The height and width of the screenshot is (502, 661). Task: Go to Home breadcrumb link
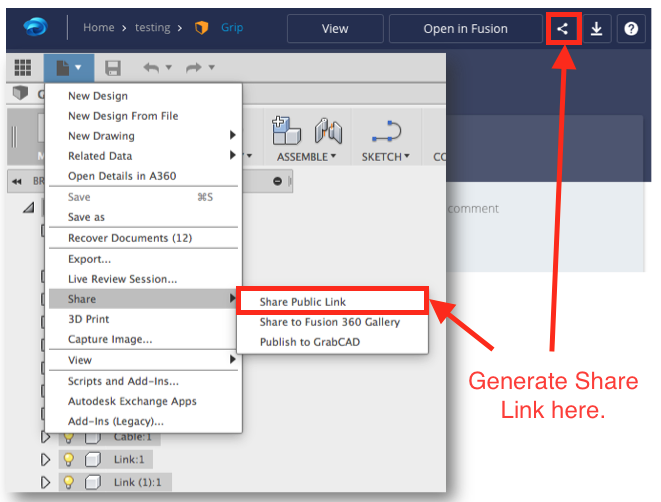[x=99, y=27]
